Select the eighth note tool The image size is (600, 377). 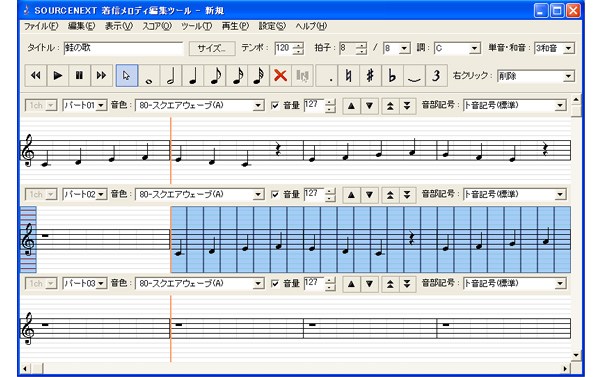pyautogui.click(x=215, y=75)
